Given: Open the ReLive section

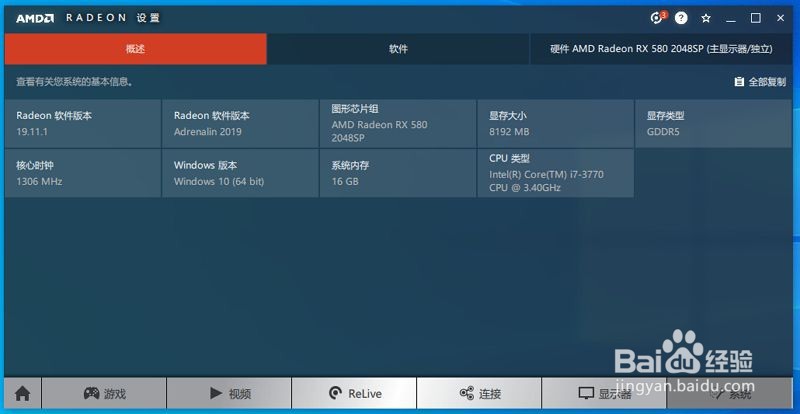Looking at the screenshot, I should click(354, 394).
